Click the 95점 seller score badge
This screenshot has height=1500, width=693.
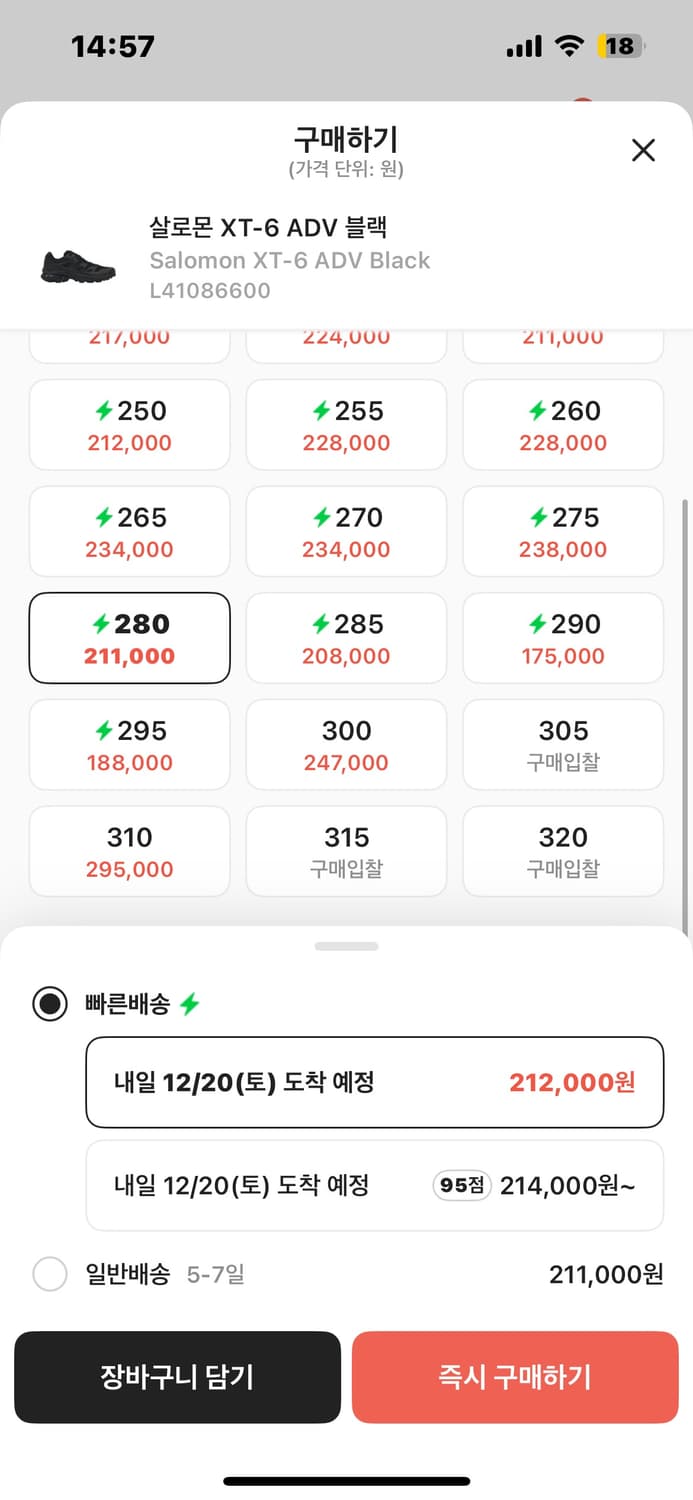point(461,1185)
